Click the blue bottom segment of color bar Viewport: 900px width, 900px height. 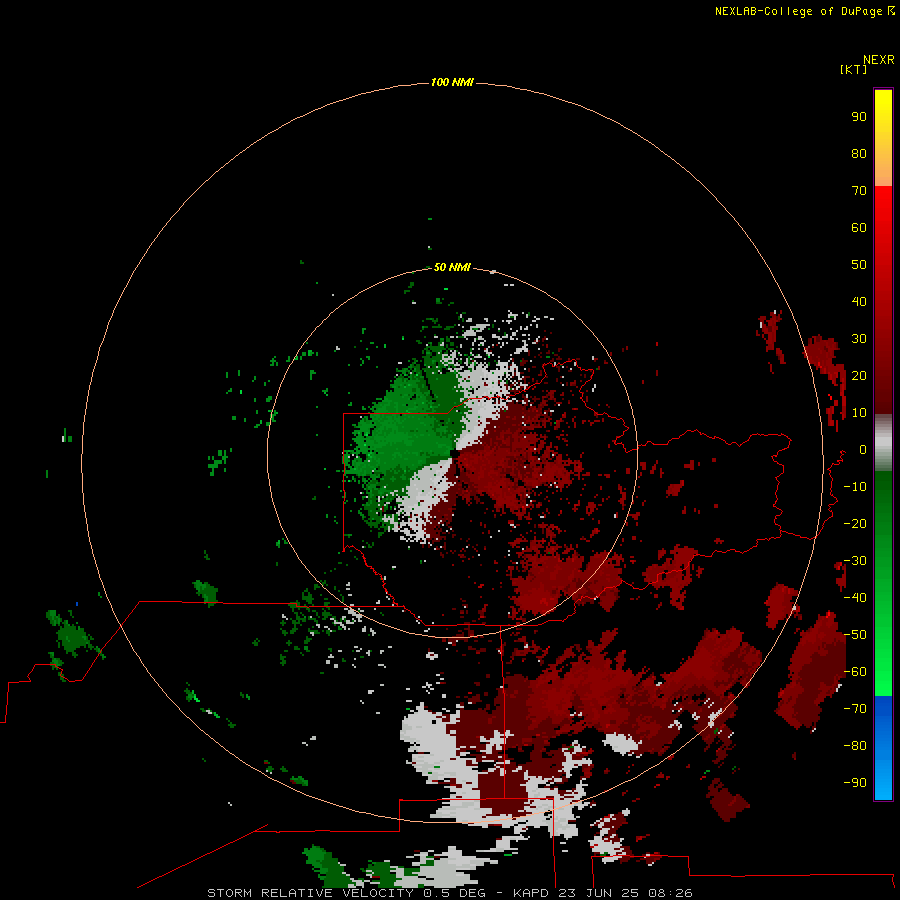(x=883, y=747)
